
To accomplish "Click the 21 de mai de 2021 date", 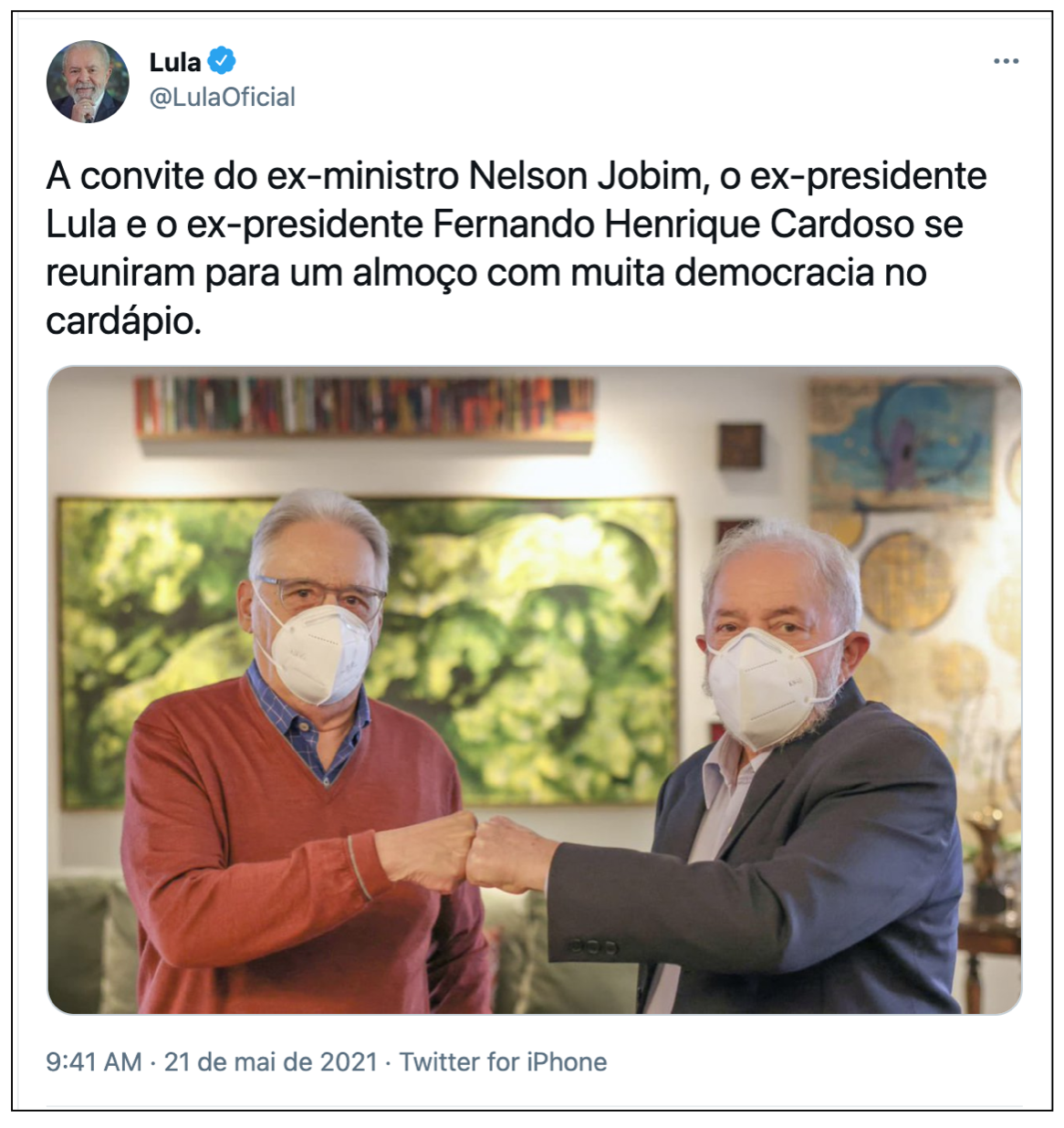I will click(270, 1062).
